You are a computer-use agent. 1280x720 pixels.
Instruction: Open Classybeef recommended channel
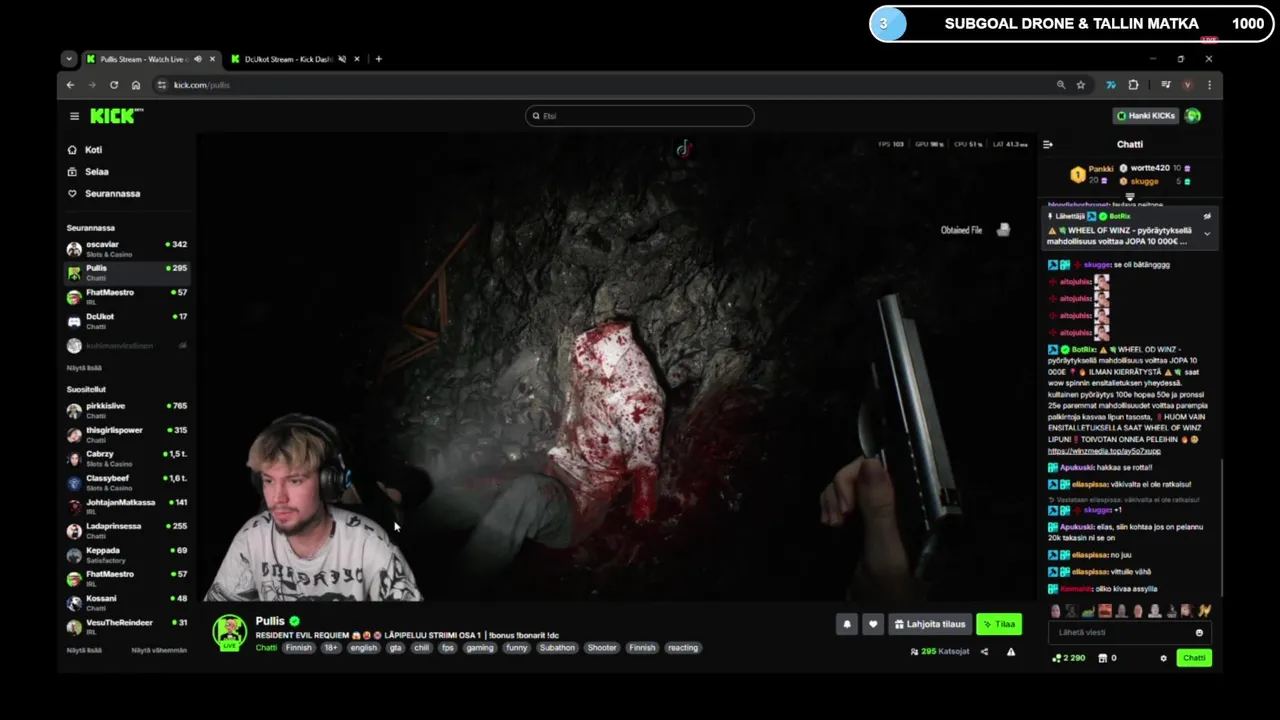point(127,483)
